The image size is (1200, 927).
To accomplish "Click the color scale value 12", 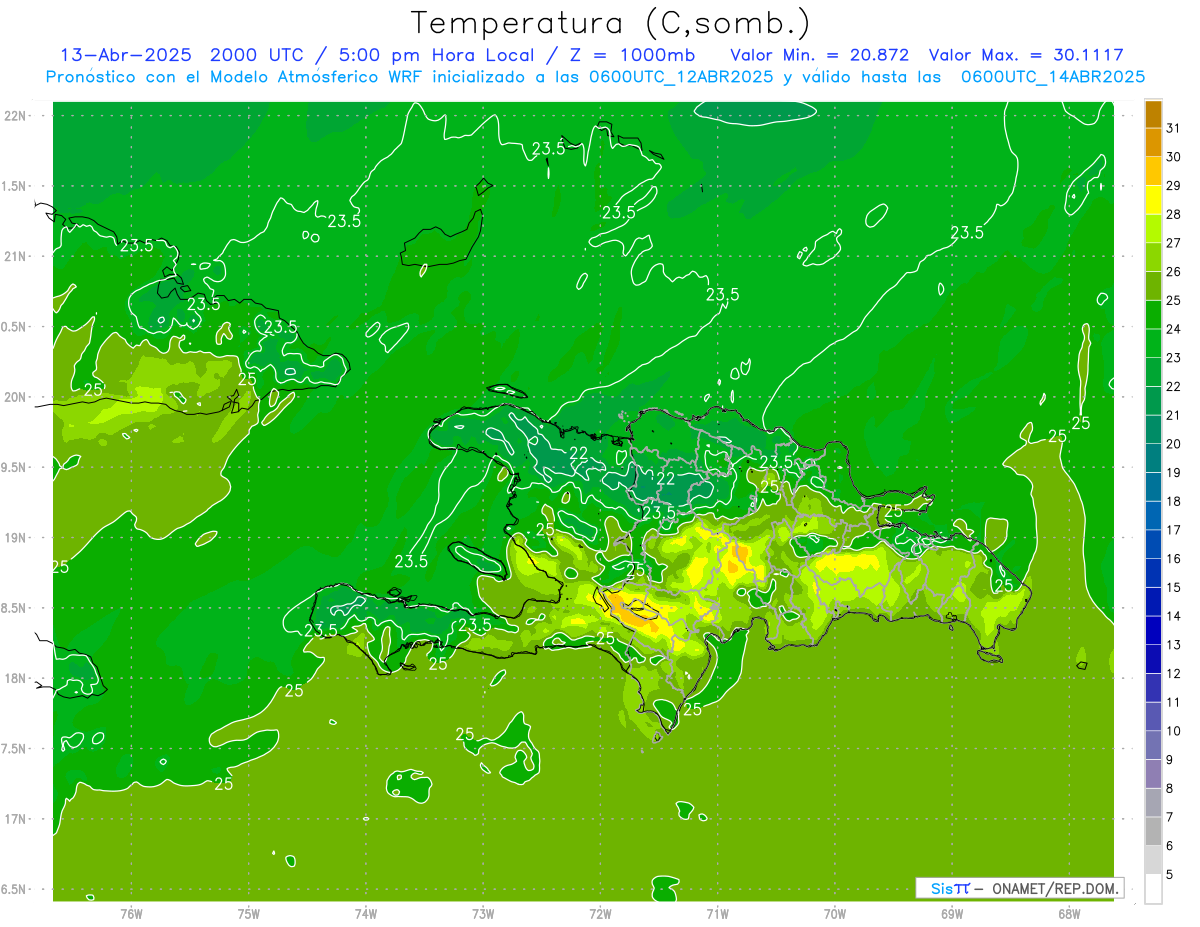I will click(x=1173, y=674).
